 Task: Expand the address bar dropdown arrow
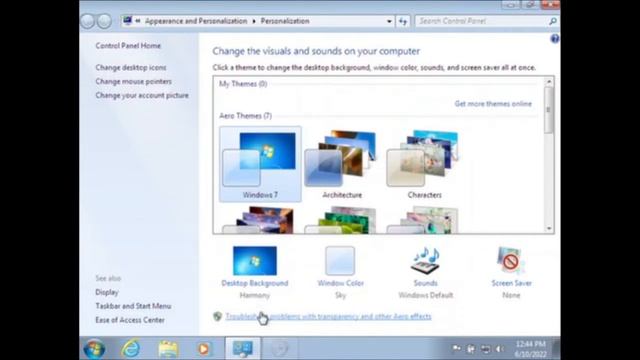point(389,21)
